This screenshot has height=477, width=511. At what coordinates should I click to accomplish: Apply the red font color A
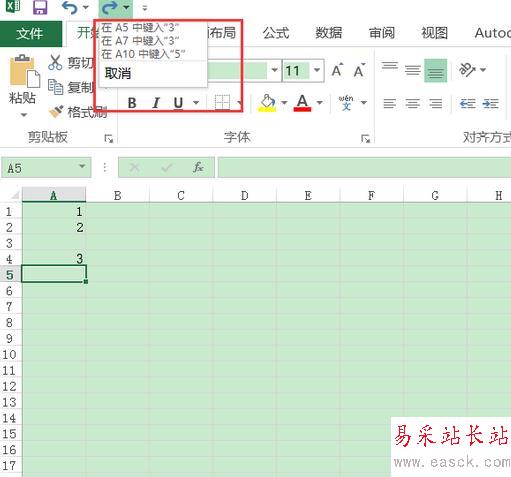pos(302,103)
